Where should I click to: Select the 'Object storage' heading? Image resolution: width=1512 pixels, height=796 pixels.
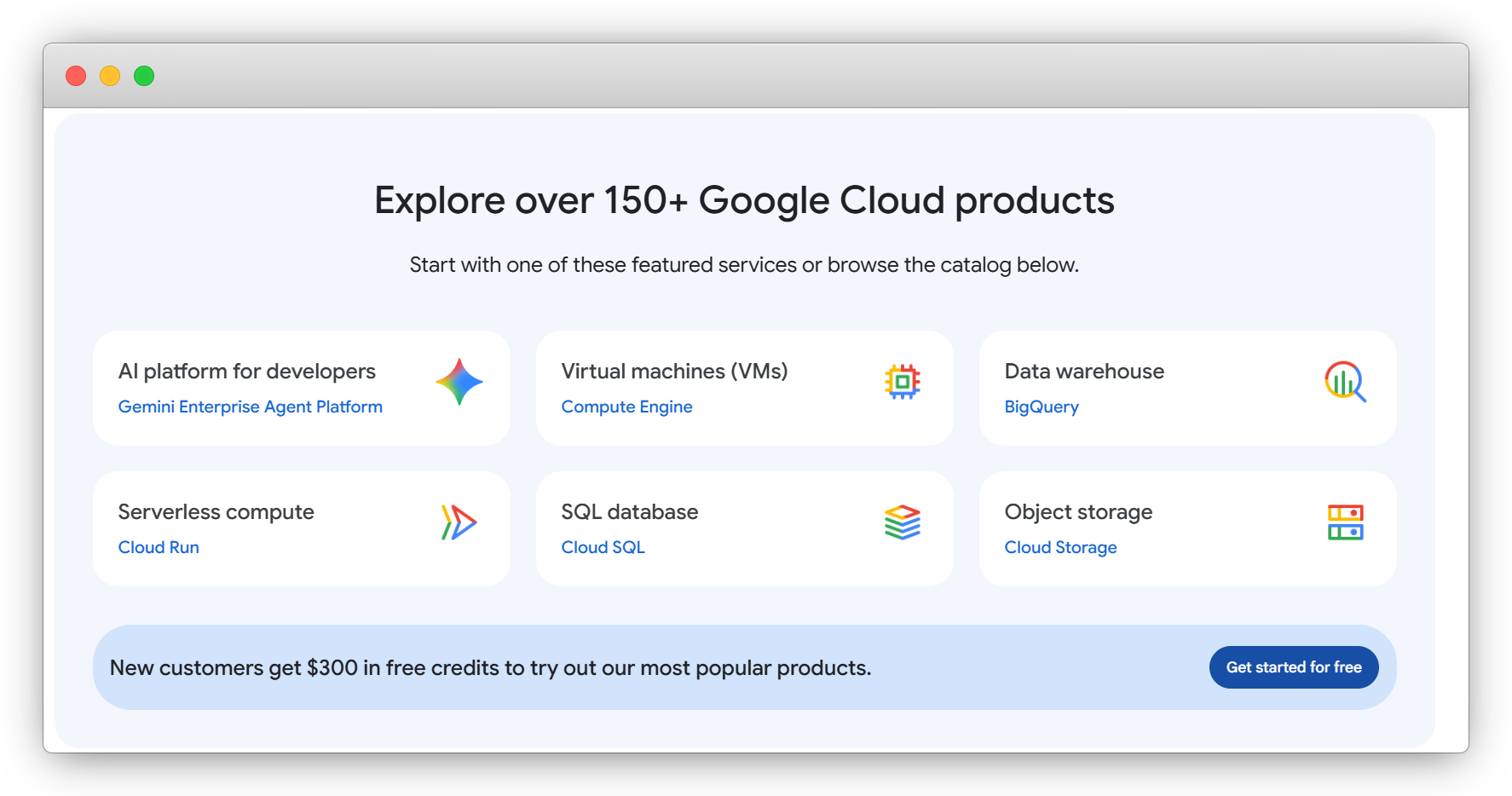1078,512
